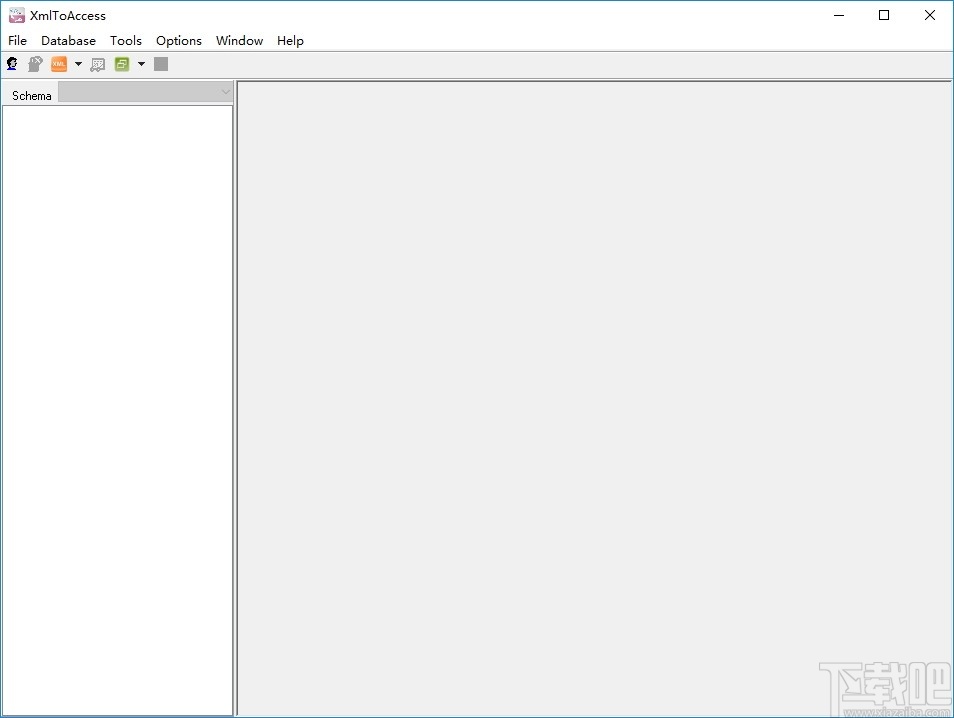Open the File menu
This screenshot has height=718, width=954.
point(17,40)
